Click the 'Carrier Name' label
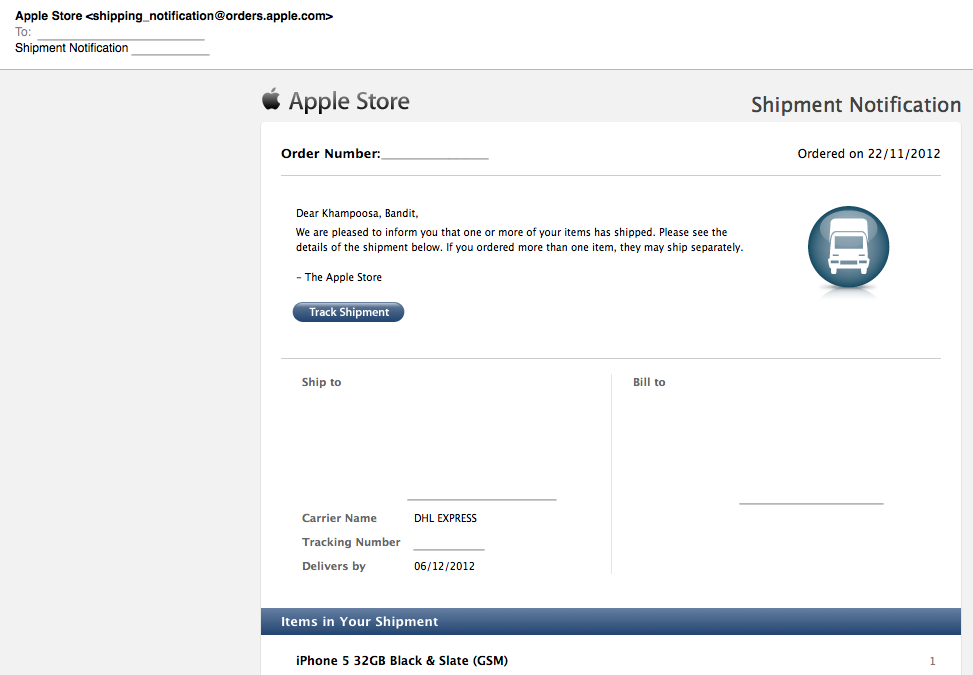This screenshot has width=973, height=675. (339, 518)
